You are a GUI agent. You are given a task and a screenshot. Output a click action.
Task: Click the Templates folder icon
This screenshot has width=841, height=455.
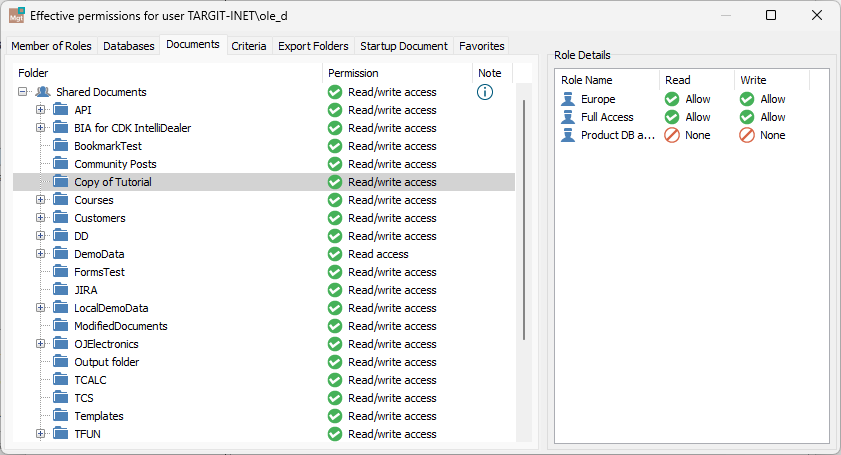pos(61,416)
